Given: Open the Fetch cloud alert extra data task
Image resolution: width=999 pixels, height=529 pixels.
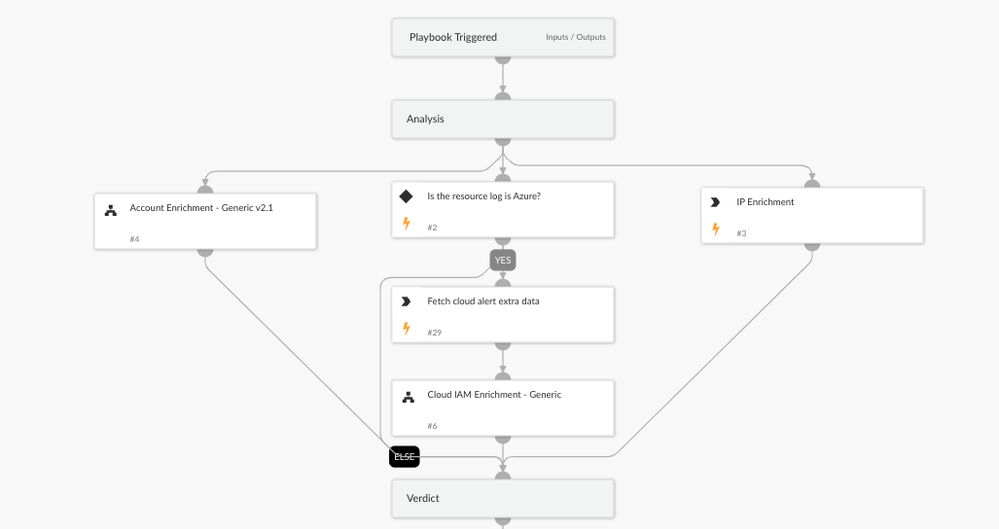Looking at the screenshot, I should (x=483, y=301).
